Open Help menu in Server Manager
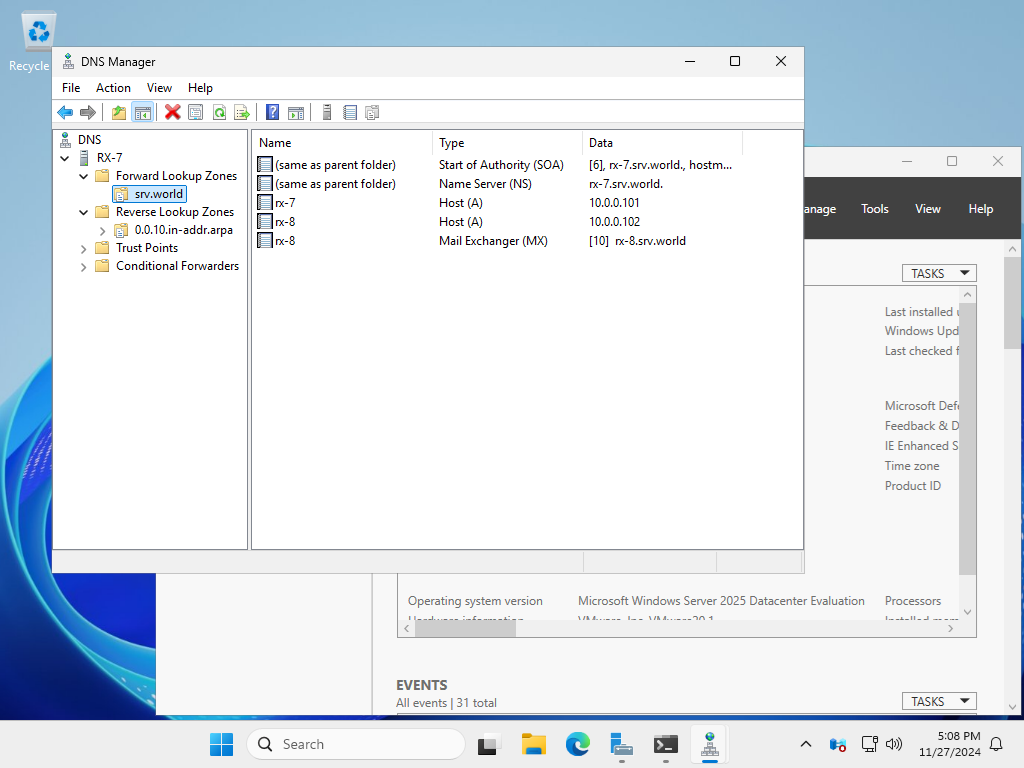 pyautogui.click(x=980, y=209)
